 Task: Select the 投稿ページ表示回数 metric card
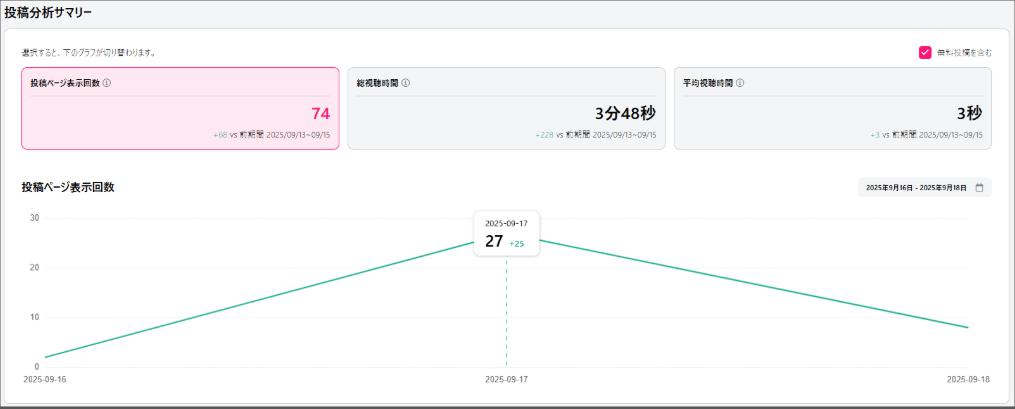[180, 108]
